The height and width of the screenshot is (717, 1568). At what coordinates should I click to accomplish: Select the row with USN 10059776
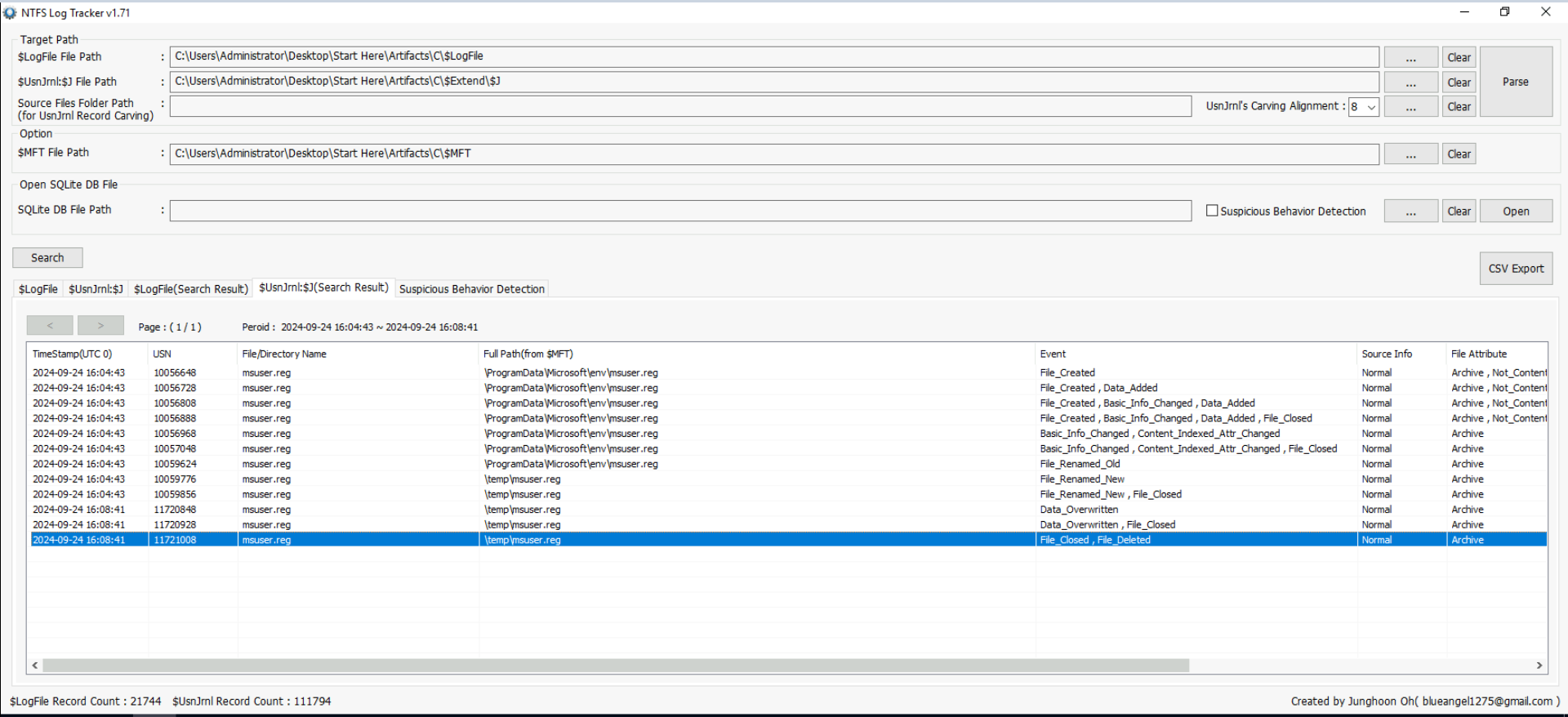(x=788, y=479)
